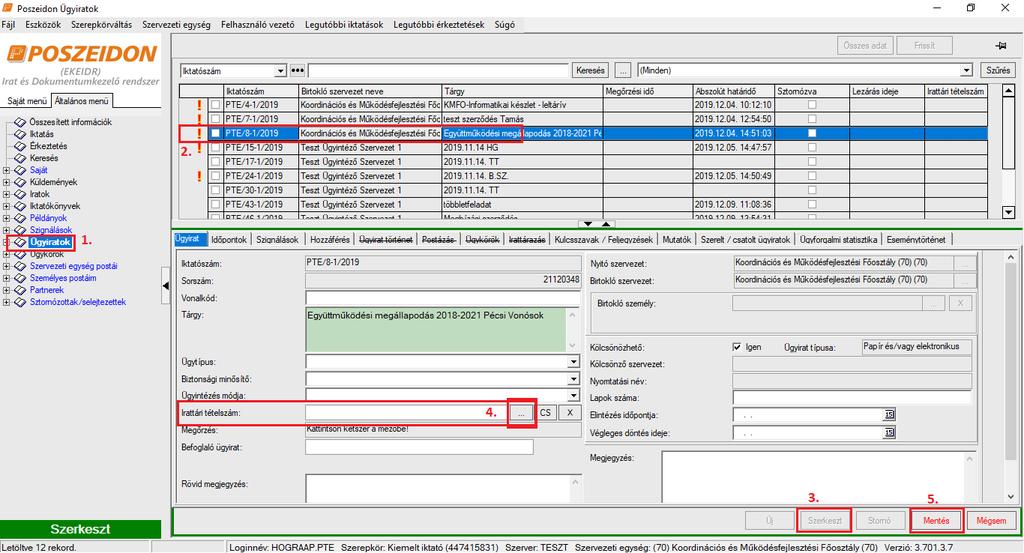Click the diamond icon next to Partnerek
This screenshot has width=1024, height=553.
[20, 290]
